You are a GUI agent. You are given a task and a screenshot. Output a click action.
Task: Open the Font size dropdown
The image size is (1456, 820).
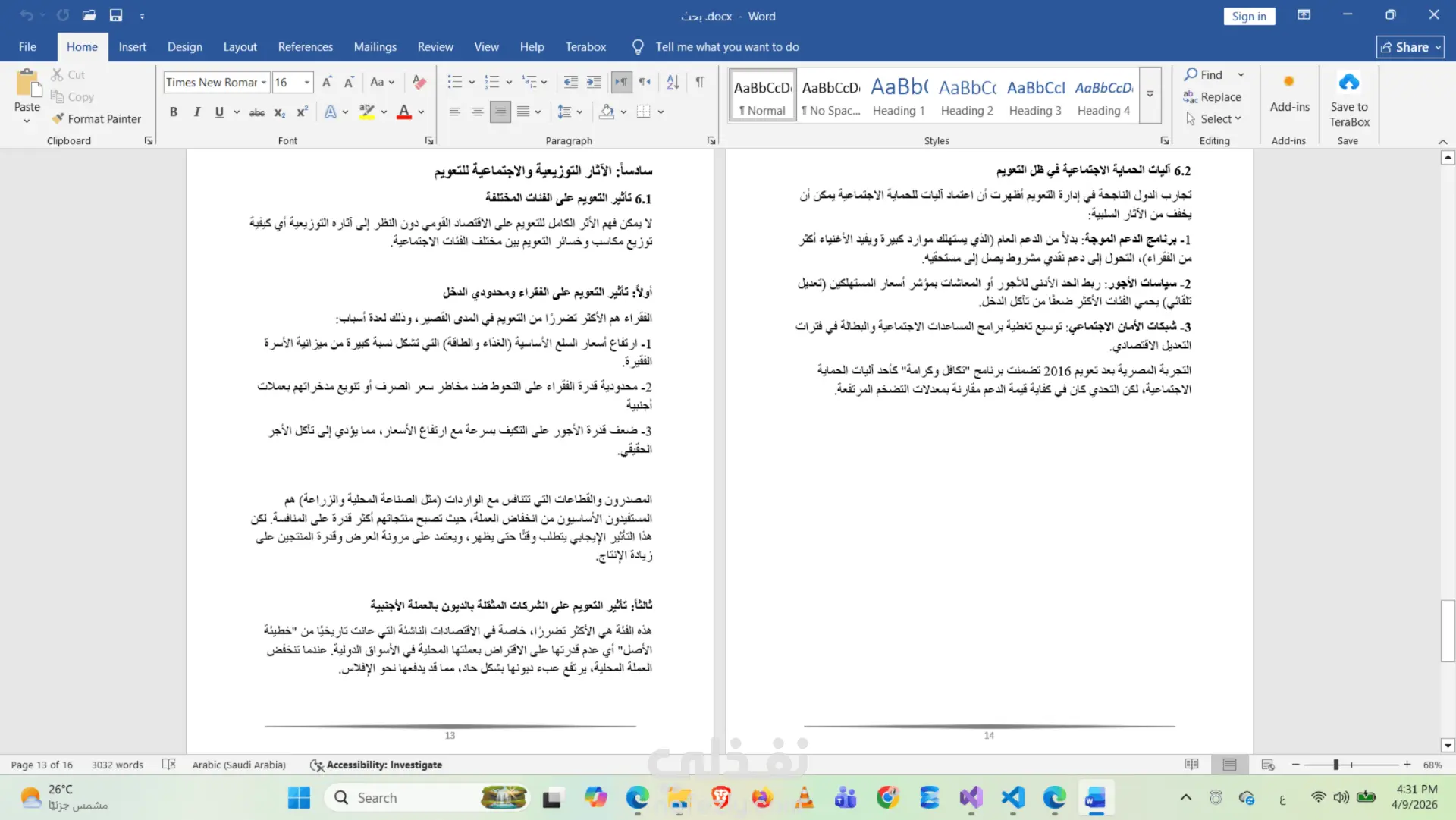point(307,82)
